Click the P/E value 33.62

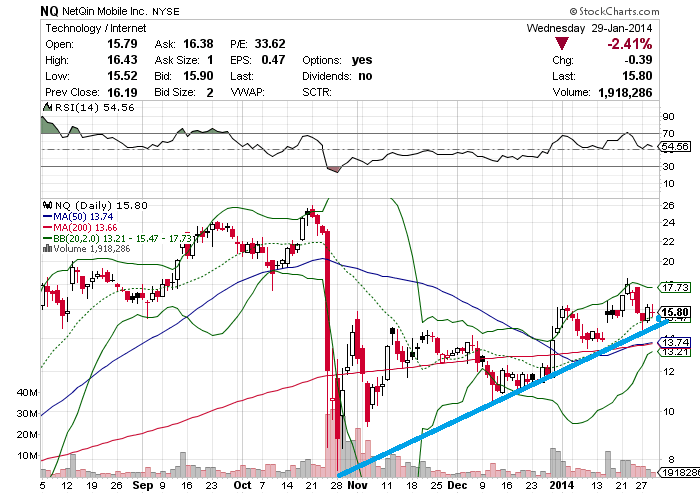pos(270,44)
